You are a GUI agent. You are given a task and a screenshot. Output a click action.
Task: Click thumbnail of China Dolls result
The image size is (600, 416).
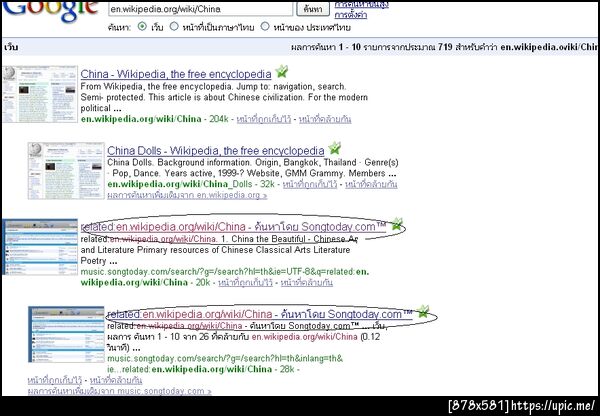(66, 171)
